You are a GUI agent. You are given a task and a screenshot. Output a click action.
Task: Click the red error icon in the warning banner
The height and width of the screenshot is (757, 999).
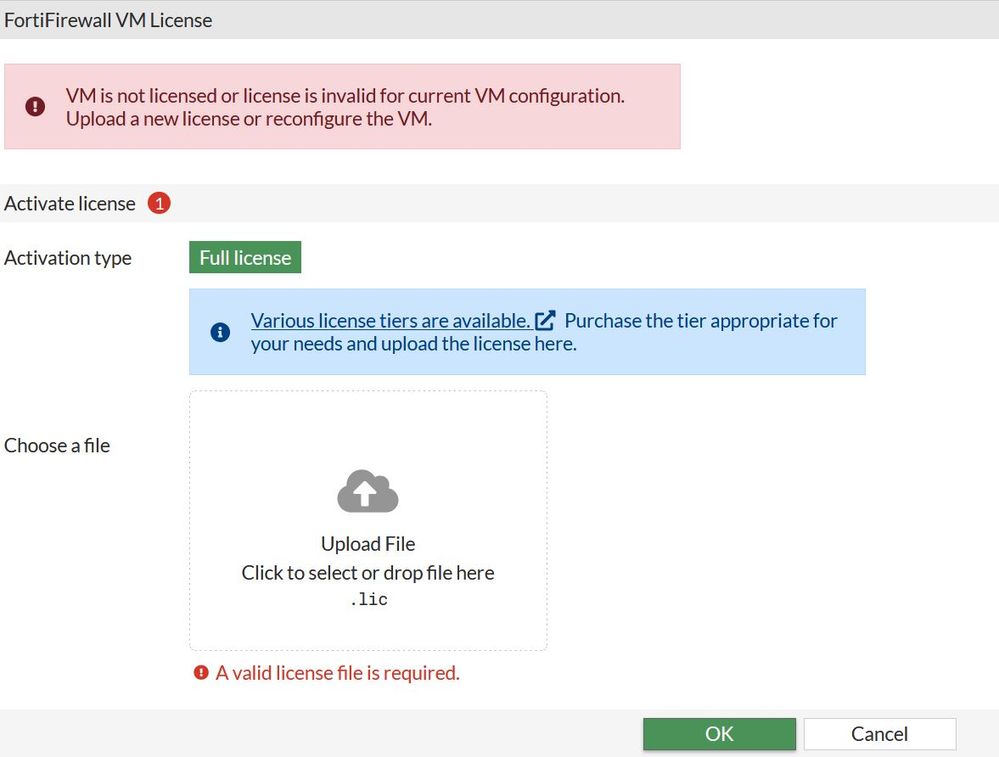(35, 106)
